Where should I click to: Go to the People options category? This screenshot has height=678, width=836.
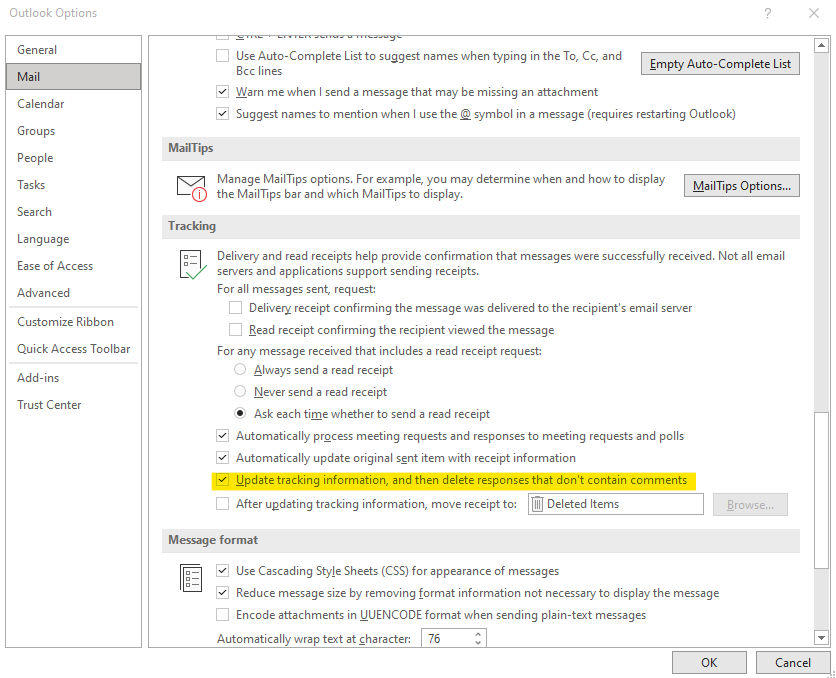pyautogui.click(x=74, y=158)
